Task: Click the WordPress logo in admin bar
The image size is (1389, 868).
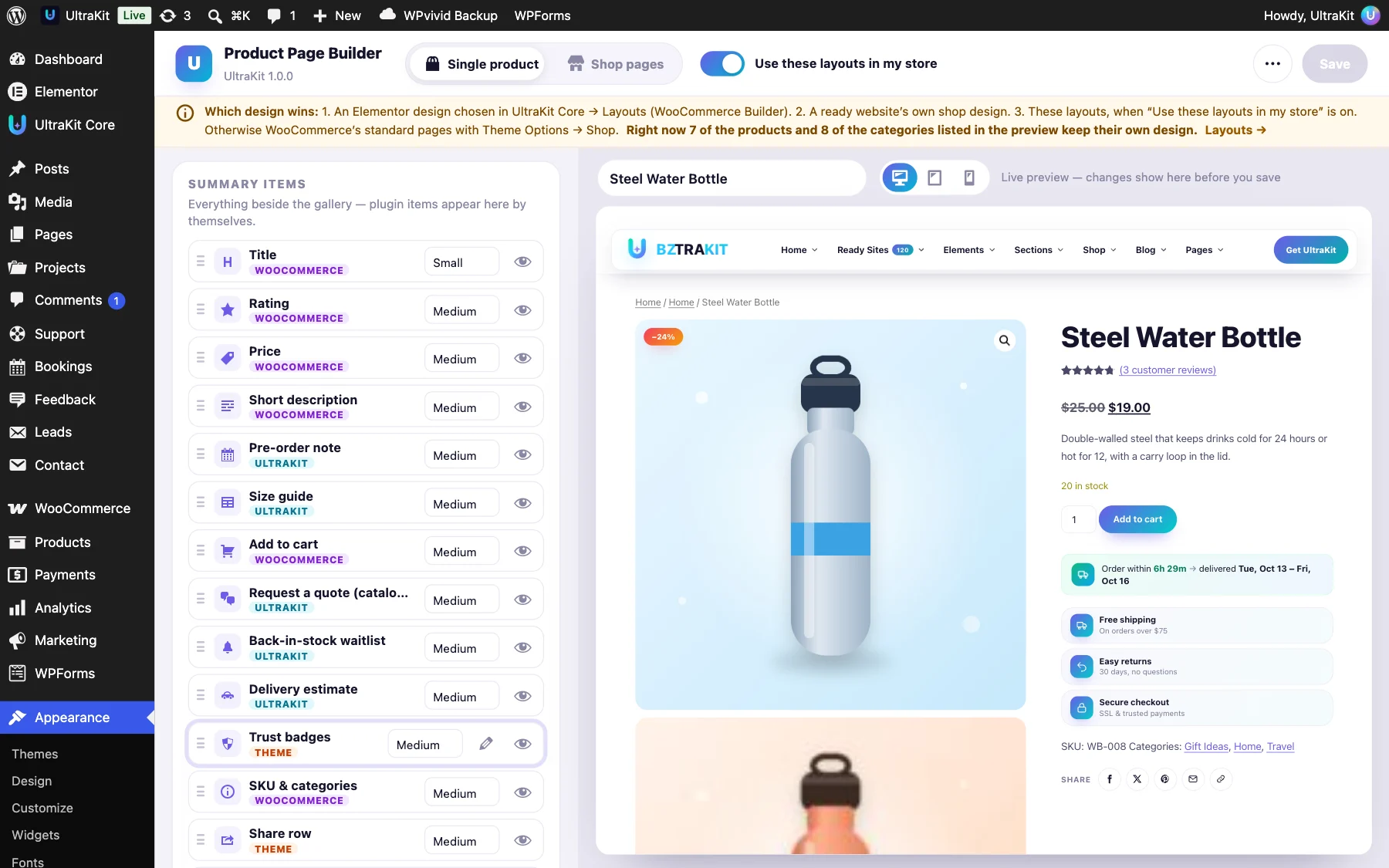Action: pos(16,15)
